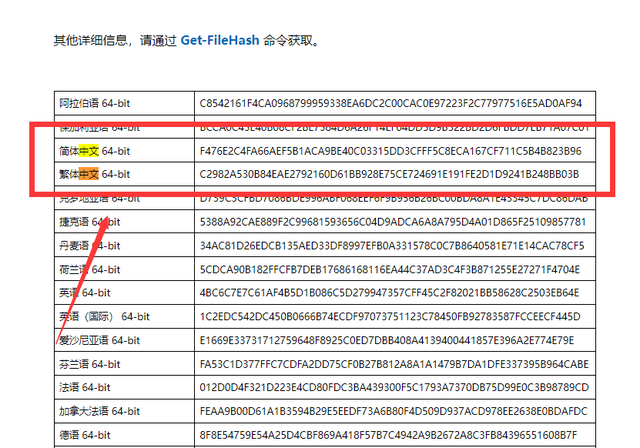This screenshot has width=640, height=448.
Task: Select the 德语 64-bit row label
Action: click(85, 435)
